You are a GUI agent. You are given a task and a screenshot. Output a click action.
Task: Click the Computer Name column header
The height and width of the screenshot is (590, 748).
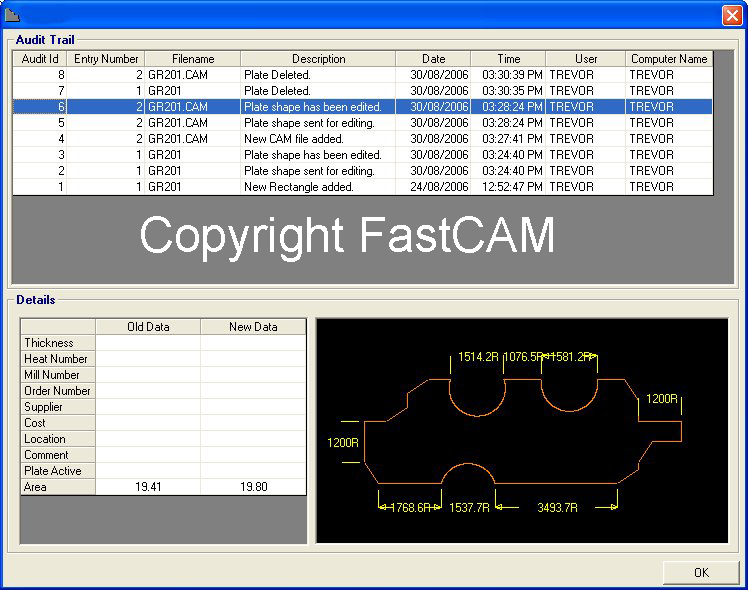coord(669,59)
